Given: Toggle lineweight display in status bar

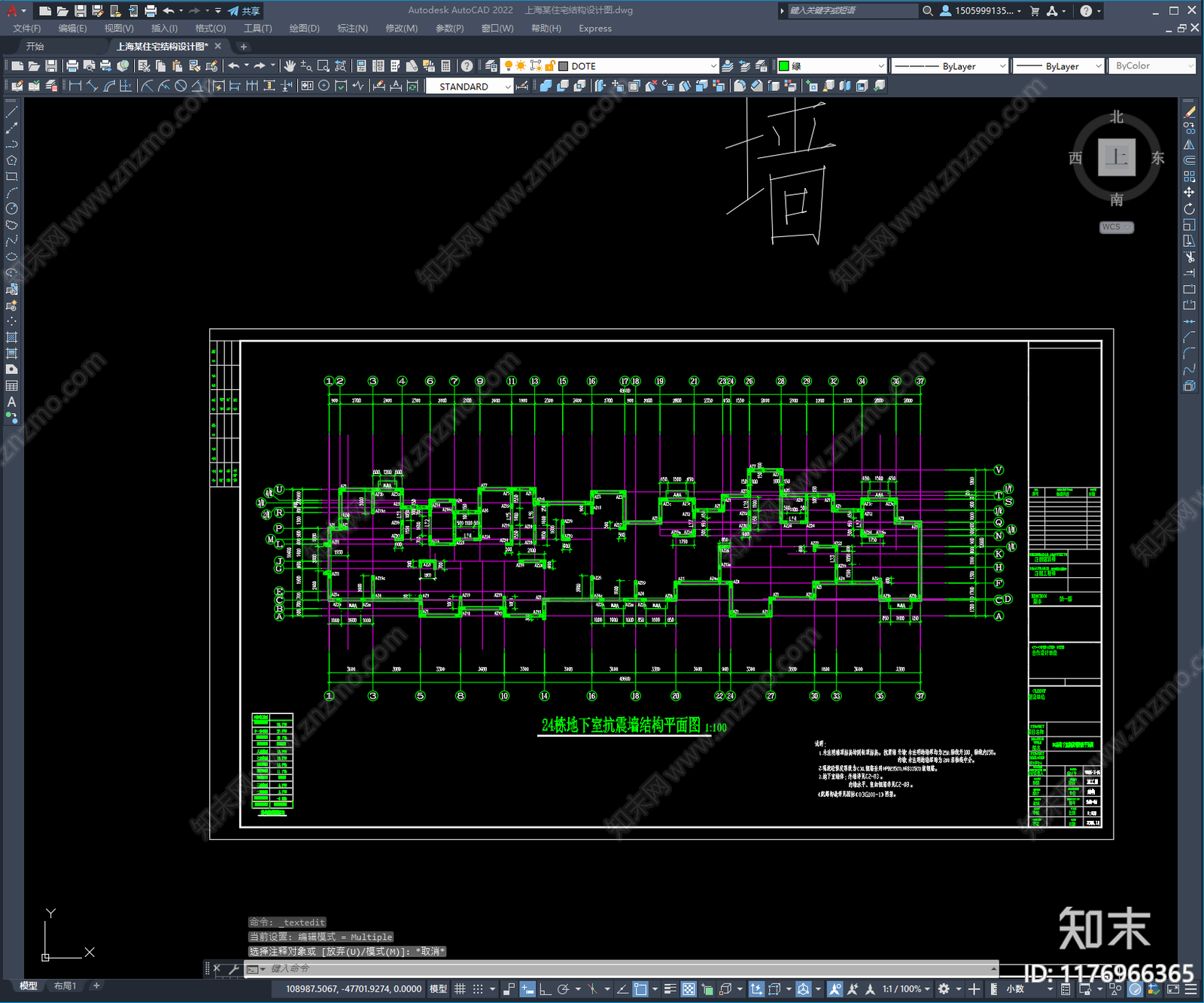Looking at the screenshot, I should [x=670, y=989].
